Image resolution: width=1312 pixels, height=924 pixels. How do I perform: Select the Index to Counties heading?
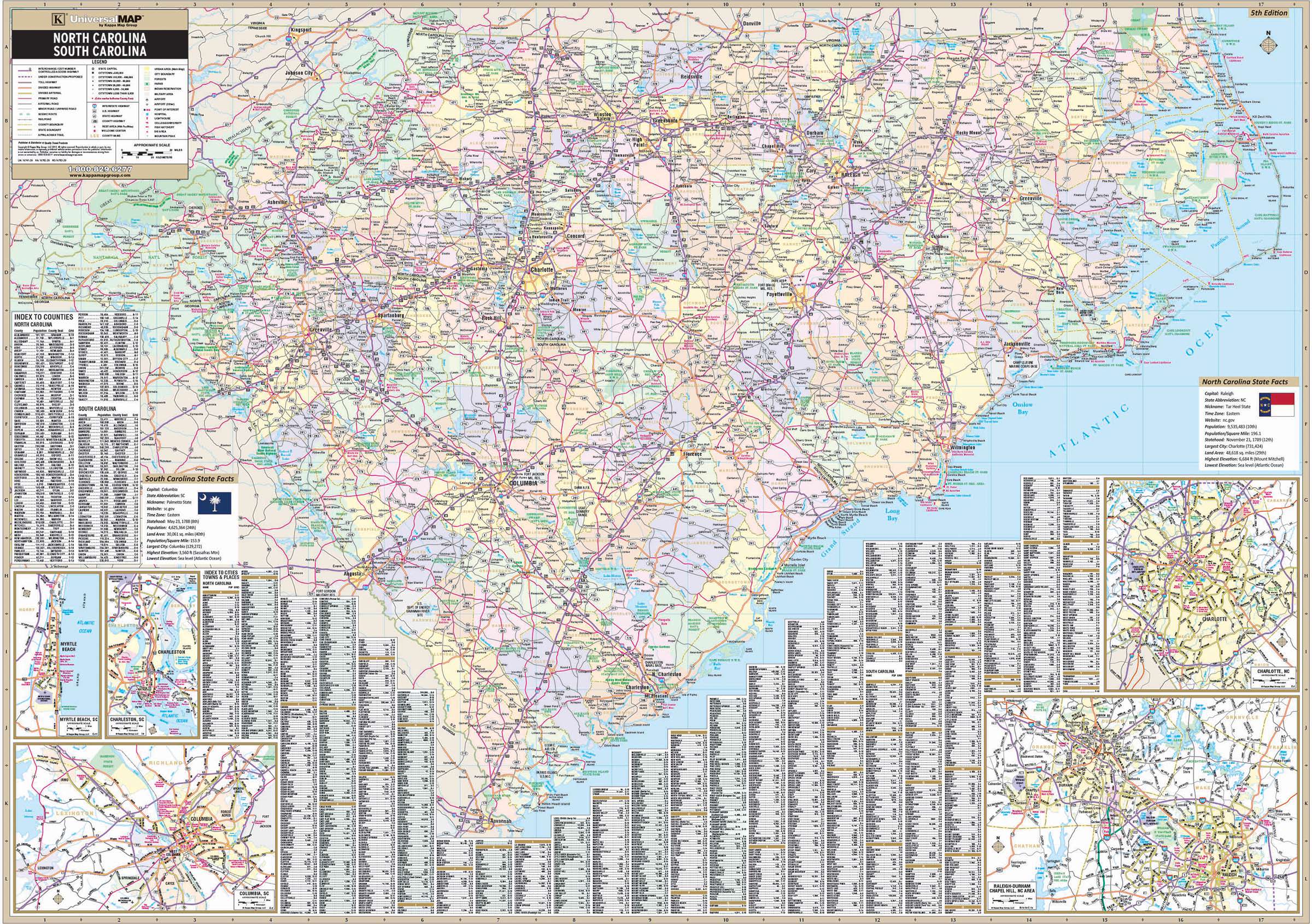click(x=44, y=317)
